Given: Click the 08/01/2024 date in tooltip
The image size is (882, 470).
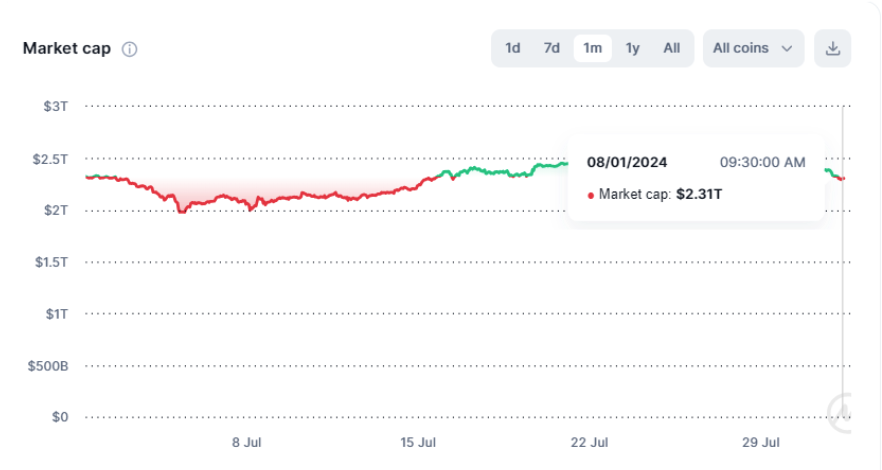Looking at the screenshot, I should tap(626, 162).
